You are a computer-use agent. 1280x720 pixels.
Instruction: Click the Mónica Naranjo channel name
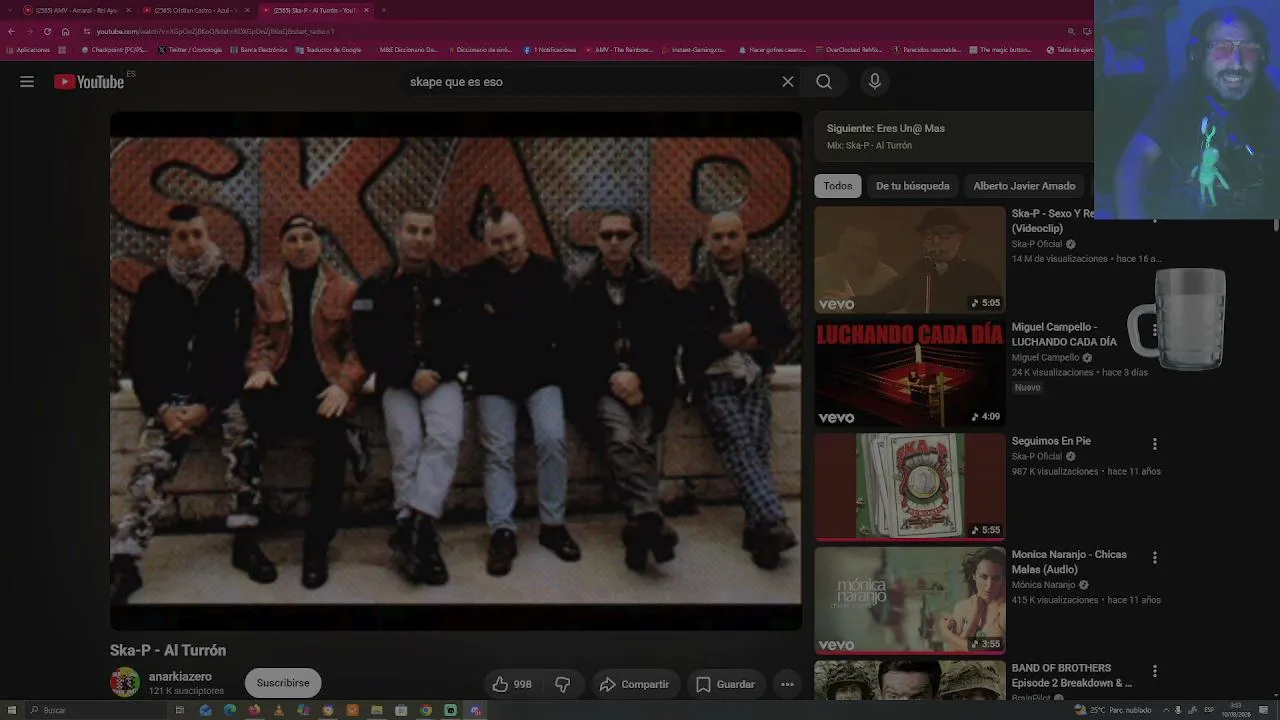click(1043, 585)
